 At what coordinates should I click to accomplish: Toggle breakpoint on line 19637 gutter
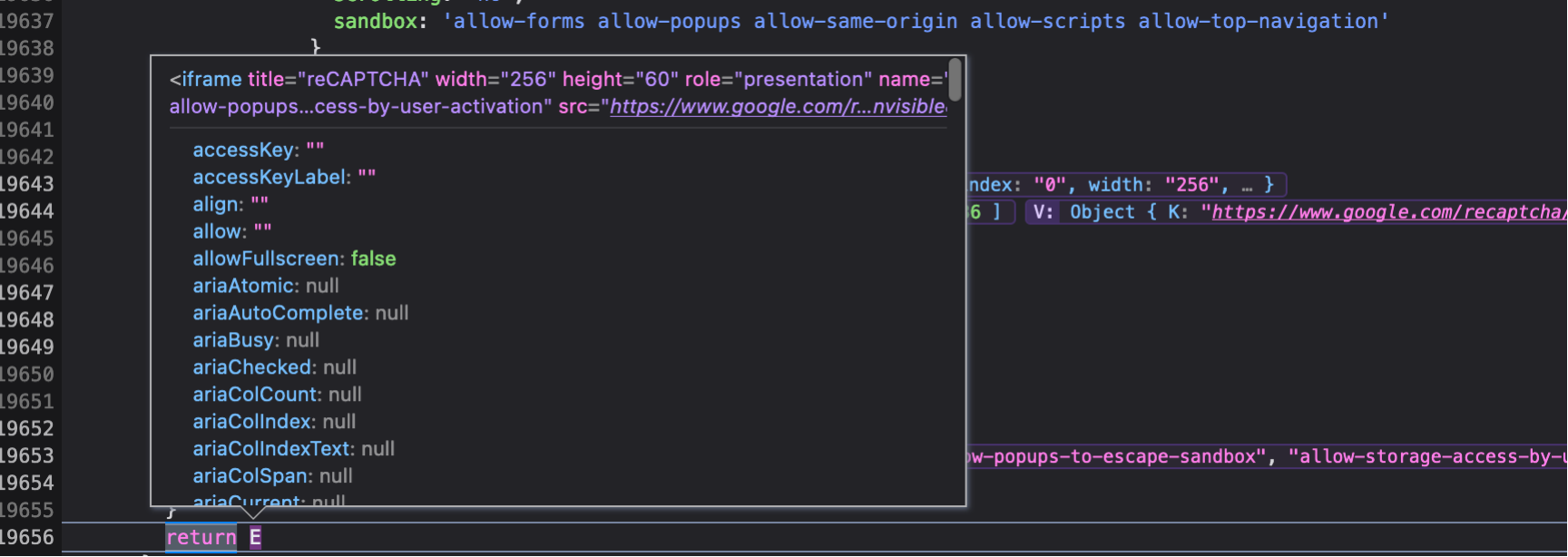click(27, 21)
